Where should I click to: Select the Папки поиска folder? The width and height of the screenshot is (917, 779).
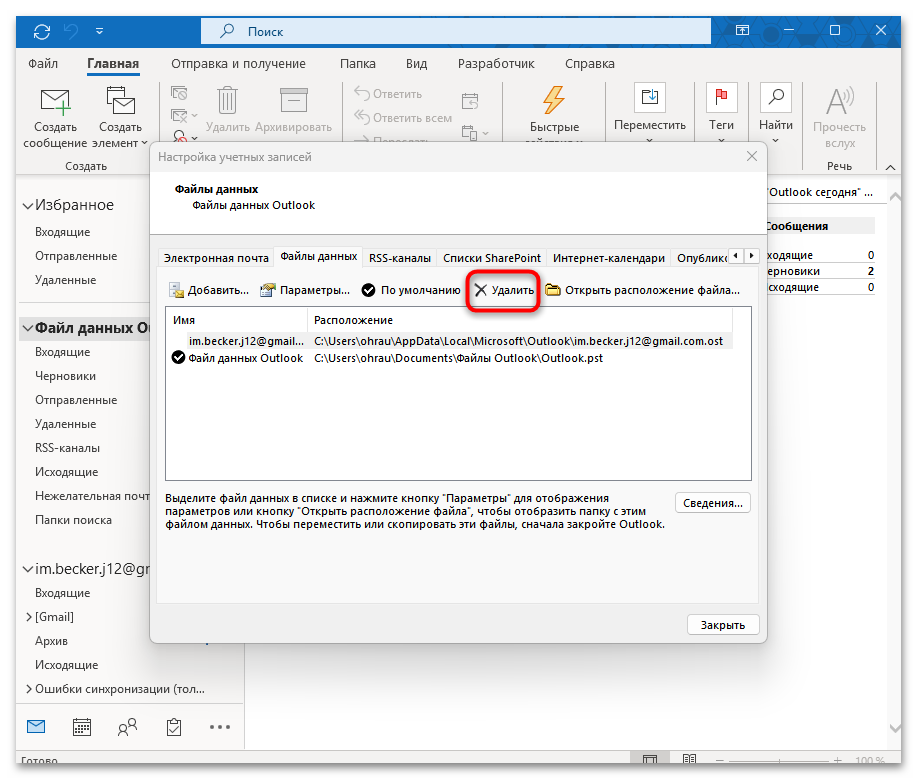click(x=73, y=519)
